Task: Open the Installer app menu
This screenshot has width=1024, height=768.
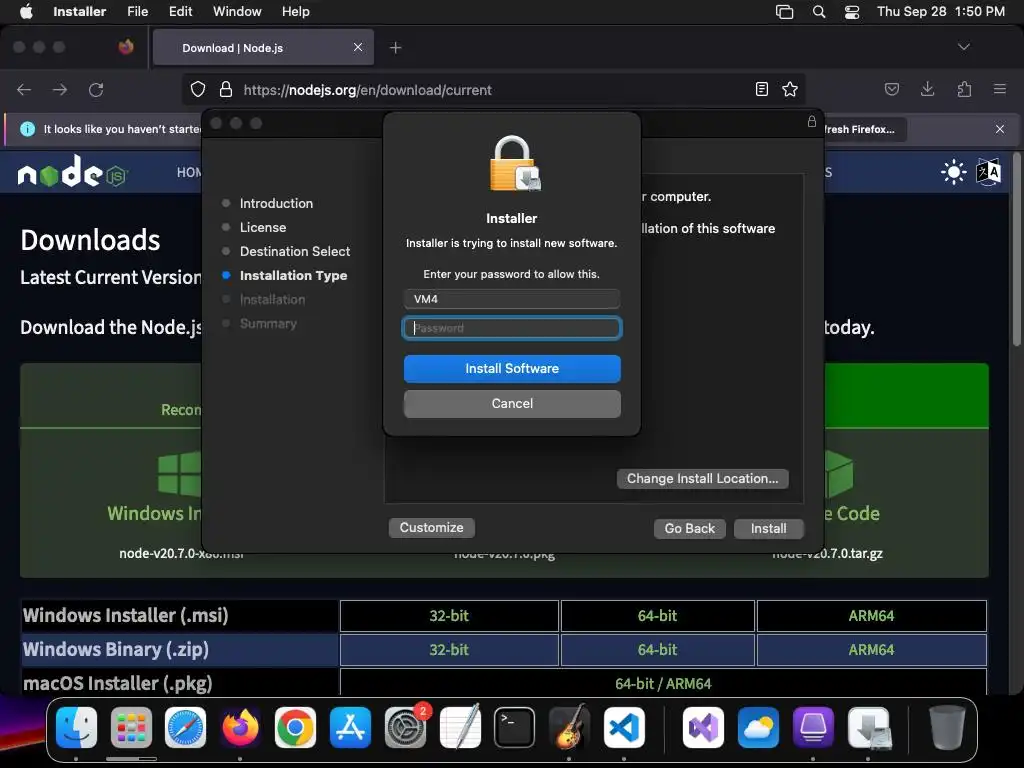Action: point(80,11)
